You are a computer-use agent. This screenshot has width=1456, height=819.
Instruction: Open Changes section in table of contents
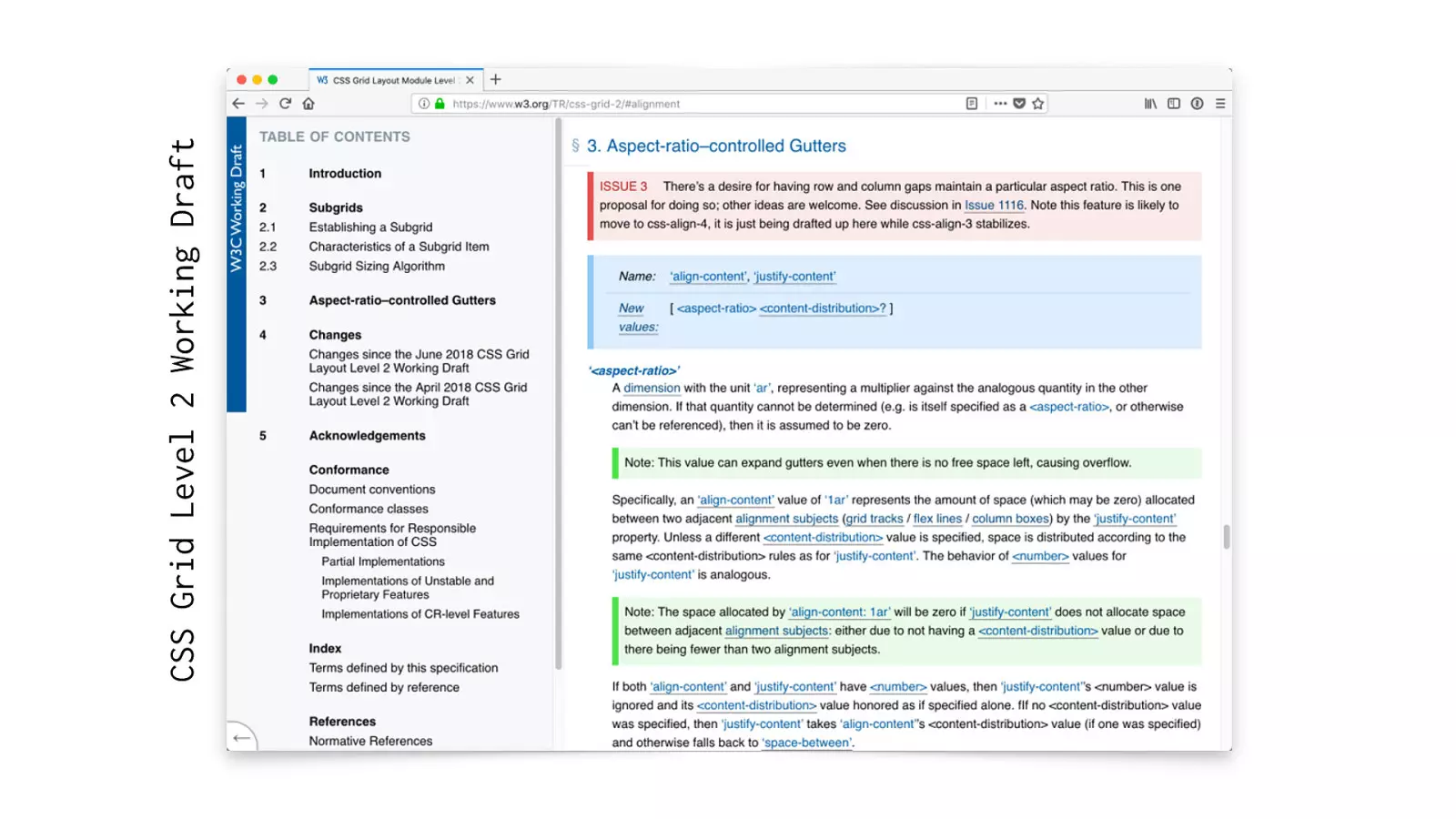tap(335, 335)
